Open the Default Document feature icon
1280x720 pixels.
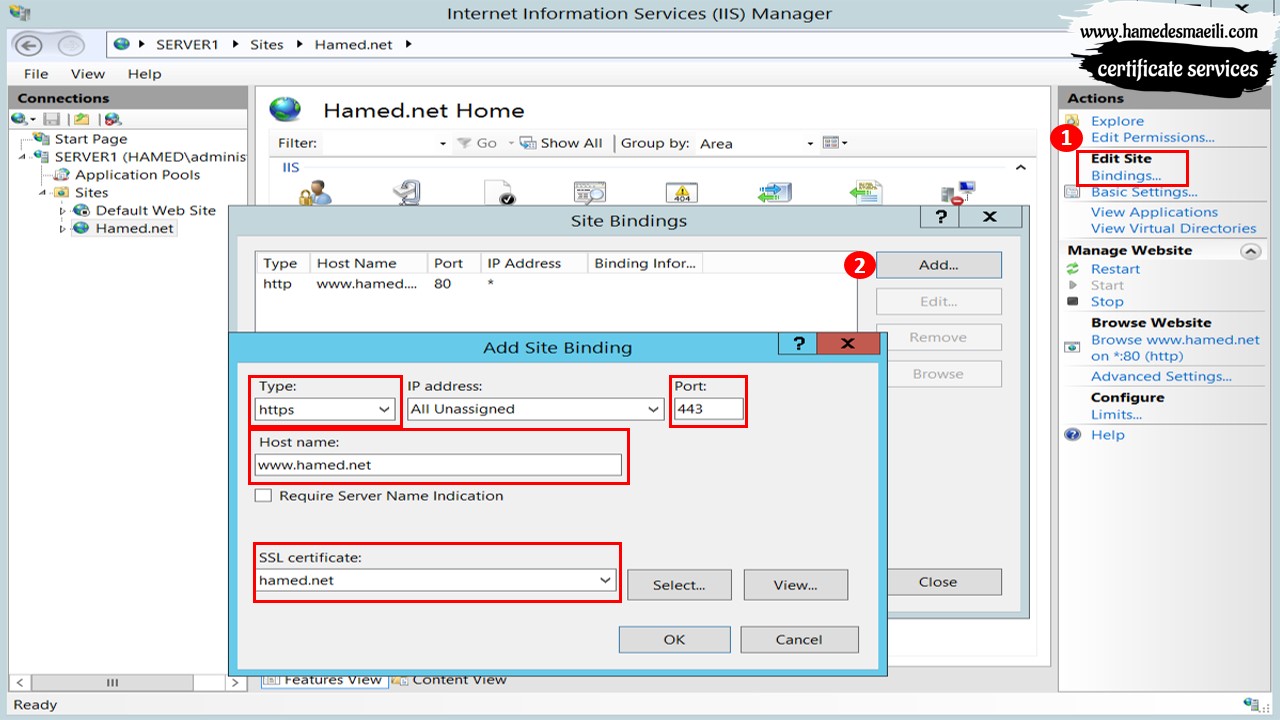(x=499, y=193)
